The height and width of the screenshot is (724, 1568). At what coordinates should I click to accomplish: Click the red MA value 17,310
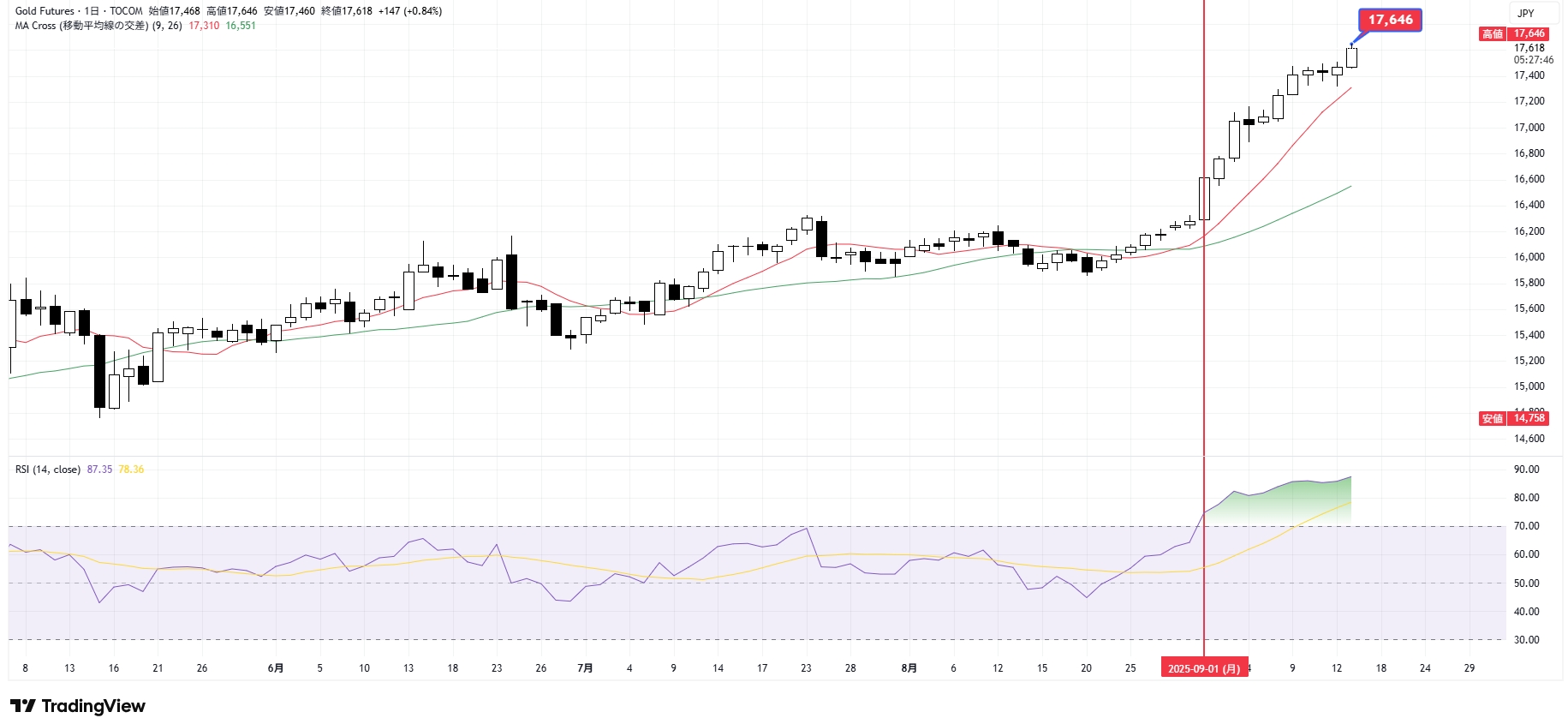click(x=204, y=26)
